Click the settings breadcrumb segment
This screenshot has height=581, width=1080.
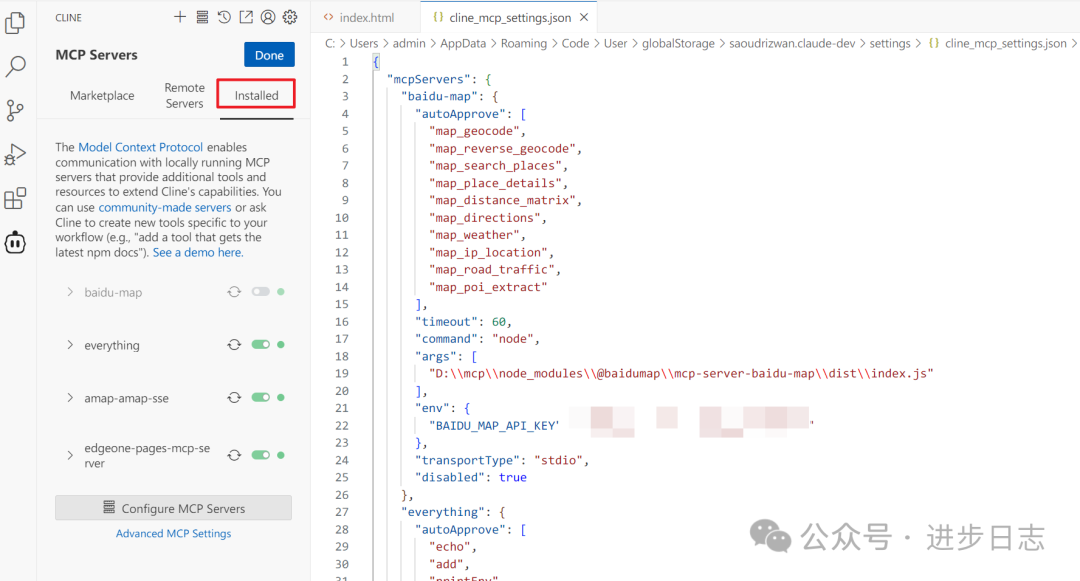890,43
